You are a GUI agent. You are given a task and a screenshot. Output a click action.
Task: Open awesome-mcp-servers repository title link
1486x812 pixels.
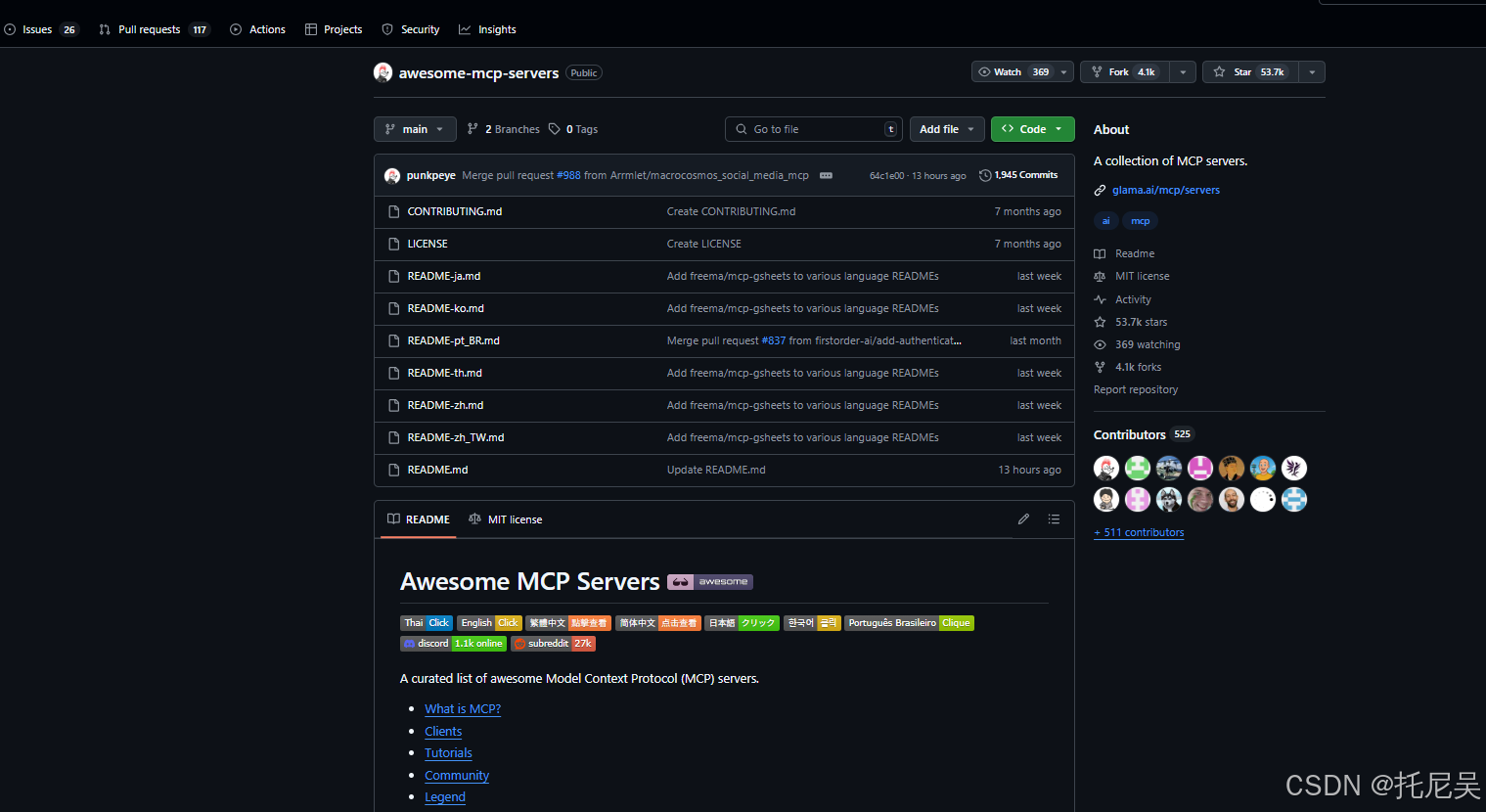tap(478, 73)
